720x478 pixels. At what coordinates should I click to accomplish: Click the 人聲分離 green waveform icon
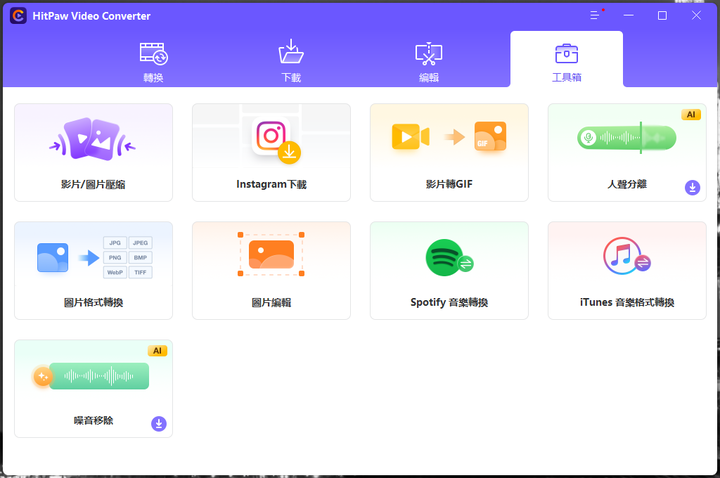pos(627,137)
